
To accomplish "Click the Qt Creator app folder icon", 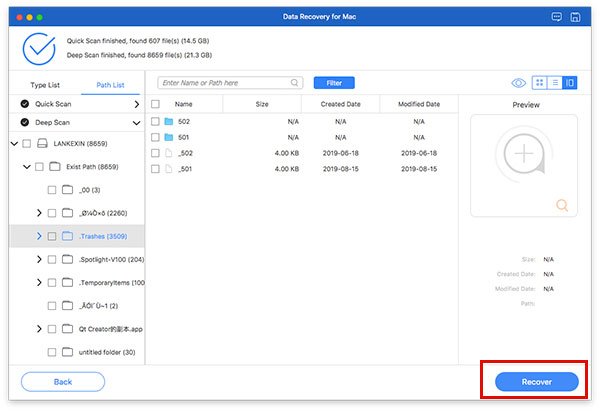I will click(67, 329).
